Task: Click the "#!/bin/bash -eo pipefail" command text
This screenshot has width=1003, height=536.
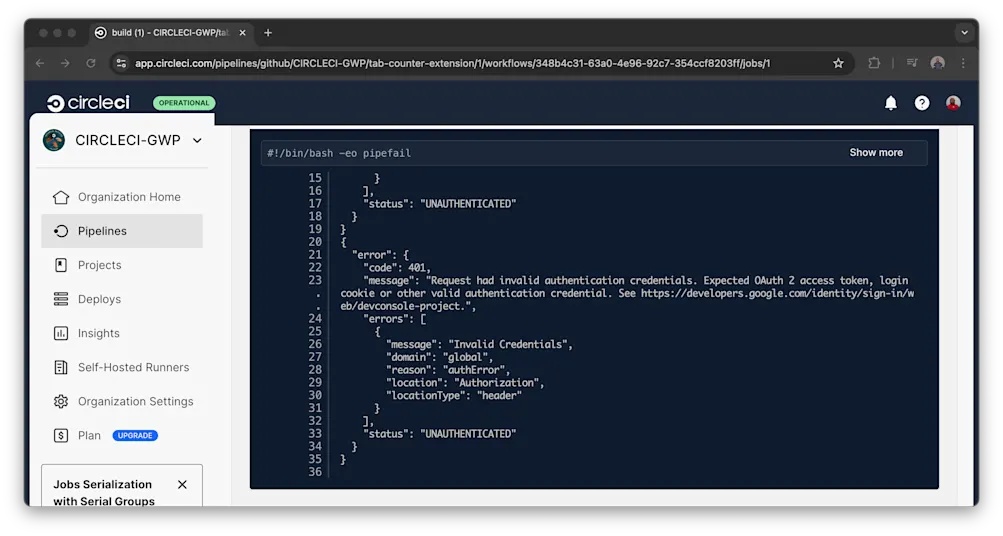Action: [338, 153]
